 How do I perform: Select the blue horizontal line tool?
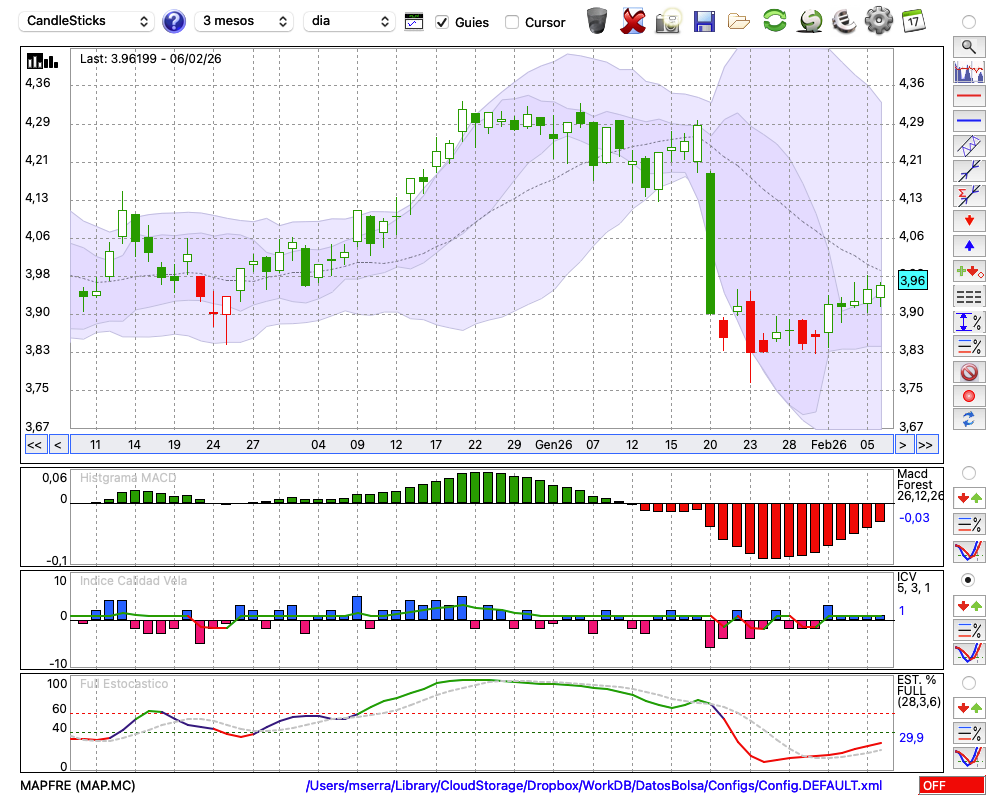pos(969,121)
